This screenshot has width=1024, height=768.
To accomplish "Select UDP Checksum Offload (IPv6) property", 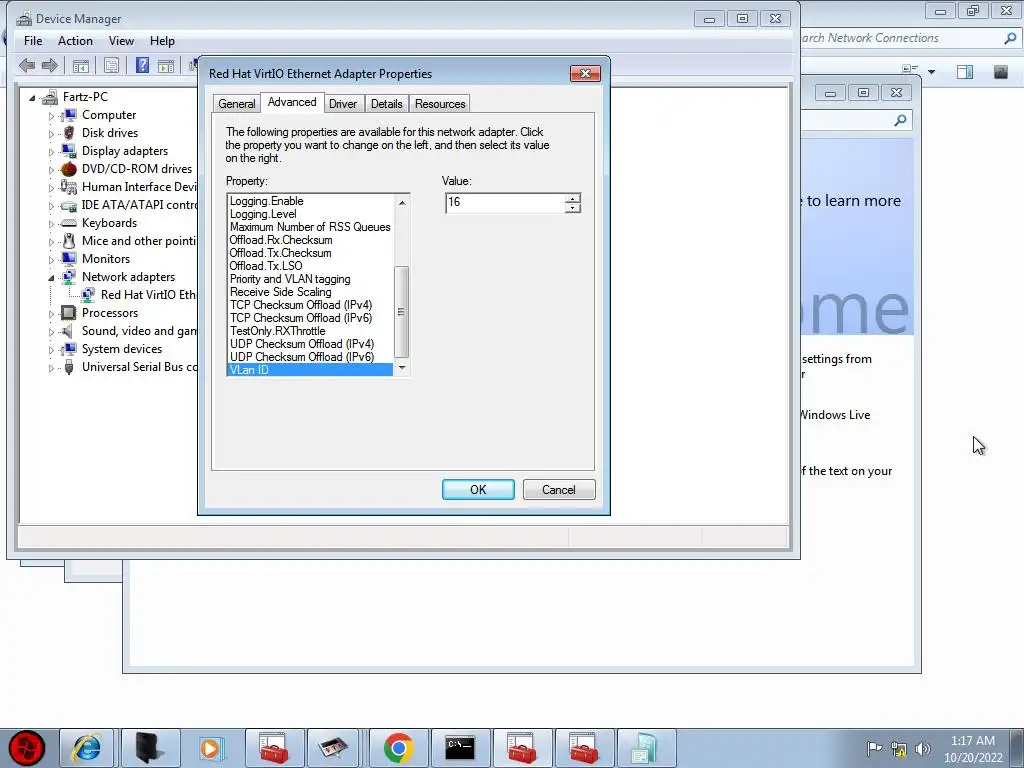I will [x=302, y=357].
